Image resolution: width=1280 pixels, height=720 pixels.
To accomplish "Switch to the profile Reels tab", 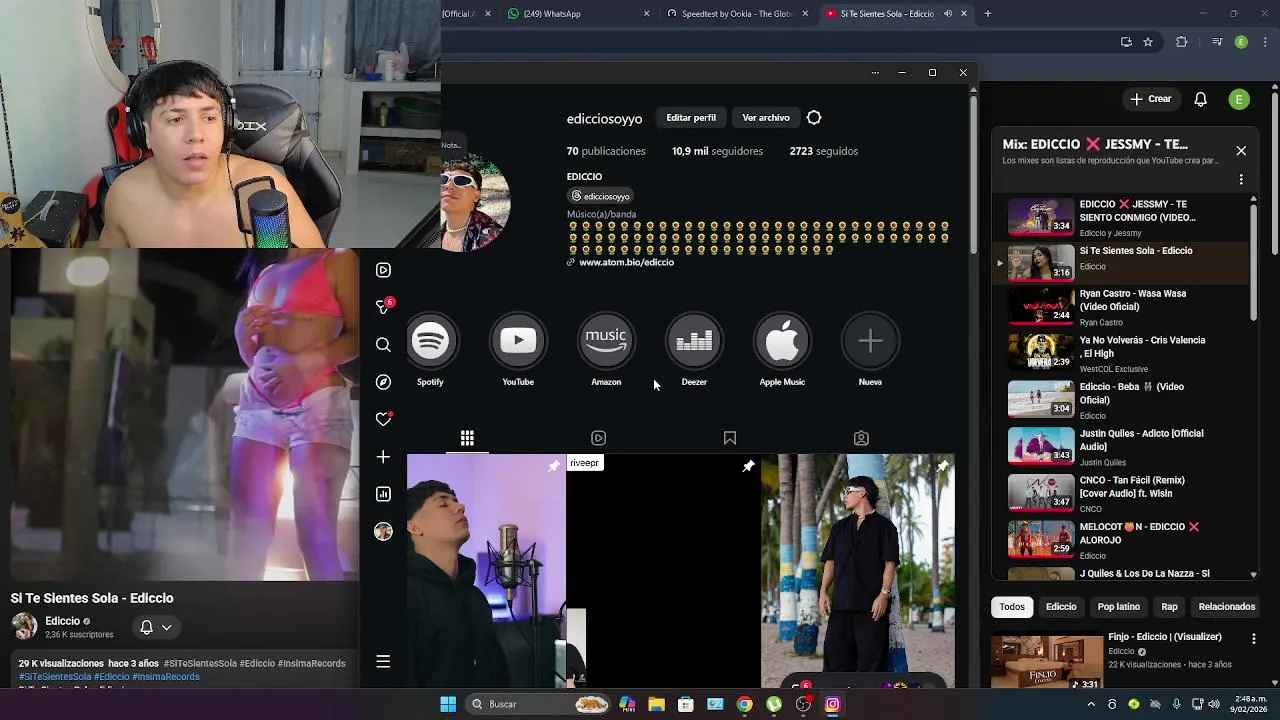I will coord(598,438).
